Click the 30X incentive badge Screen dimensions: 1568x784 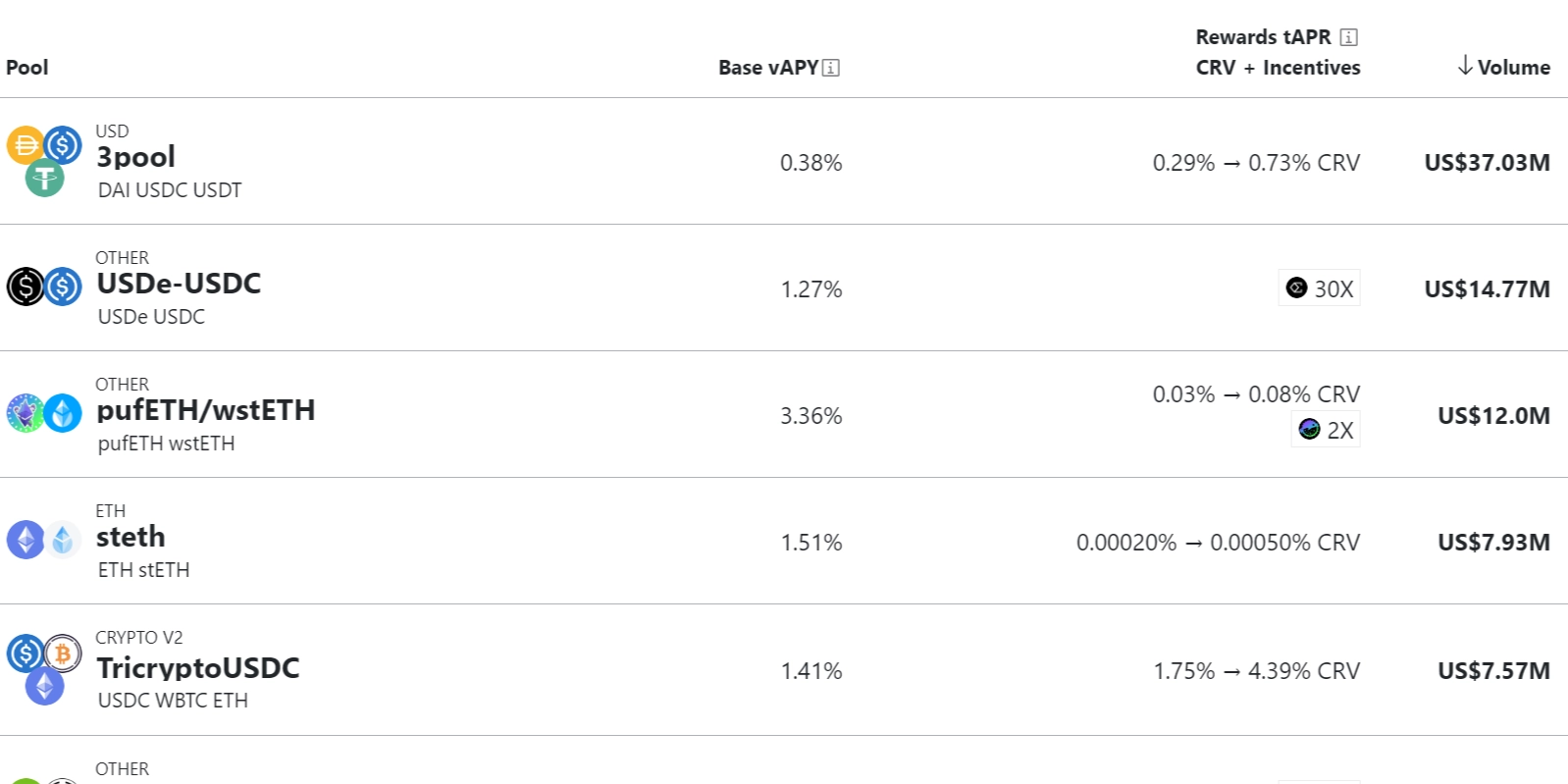click(1320, 288)
